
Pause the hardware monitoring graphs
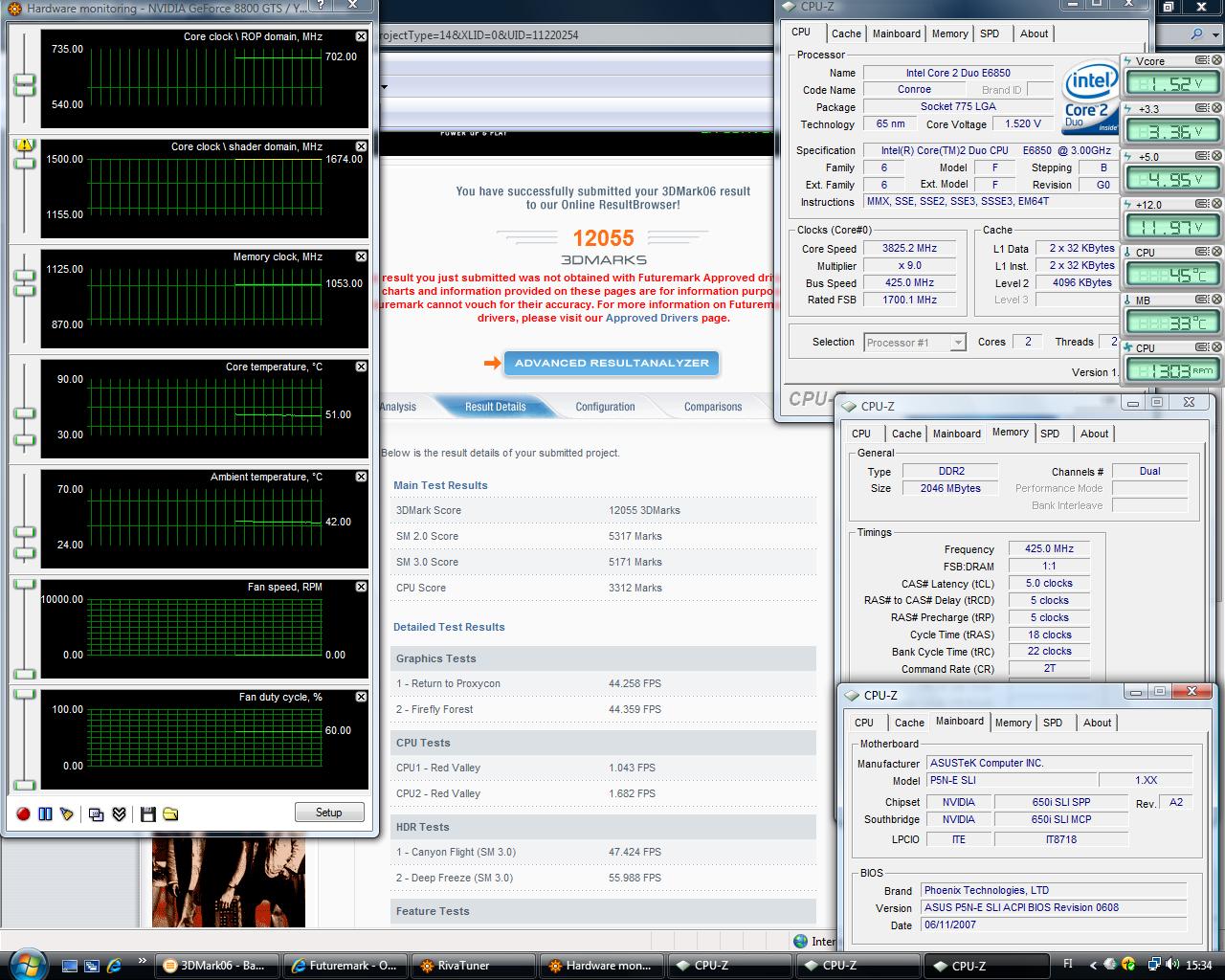click(x=45, y=813)
